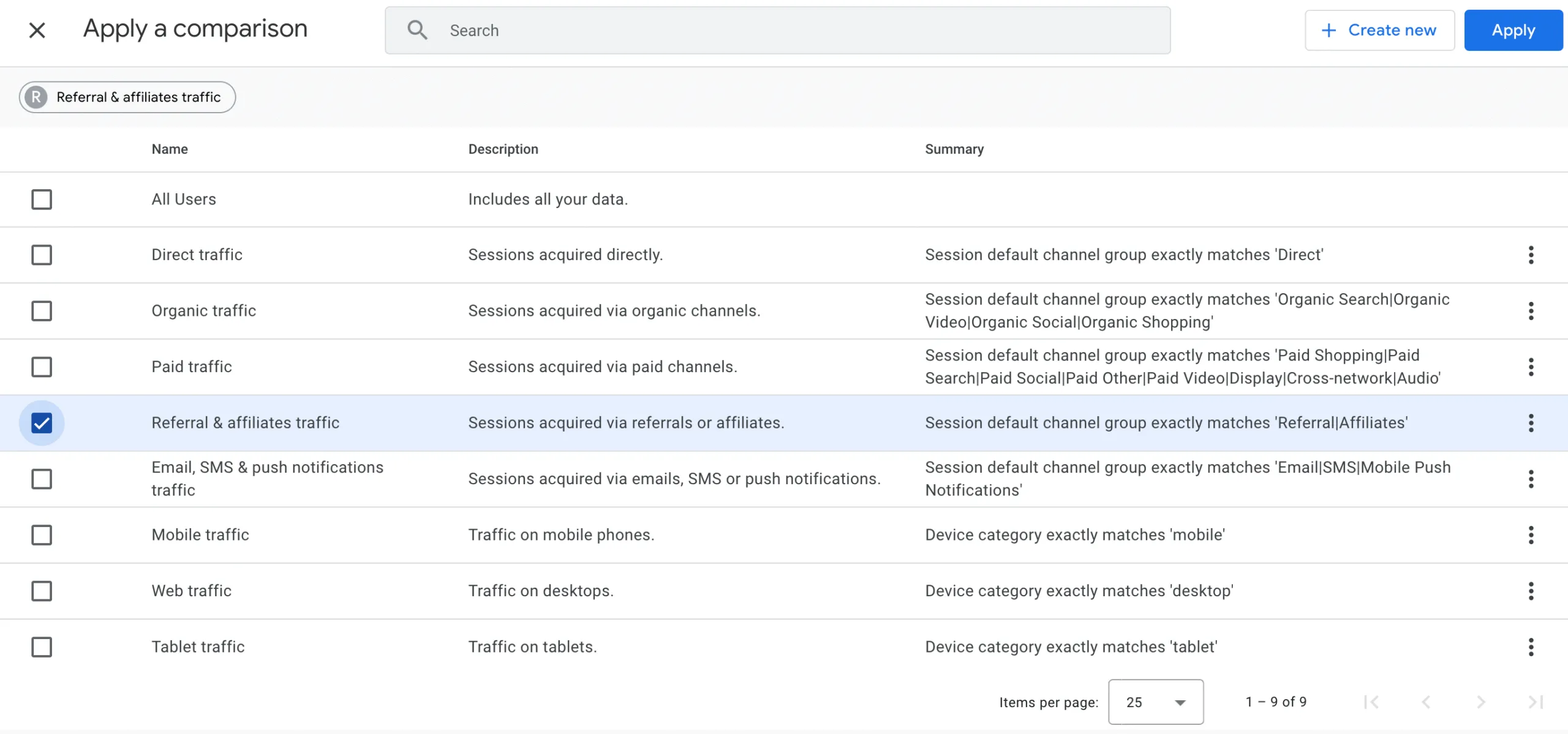
Task: Click the Paid traffic name cell
Action: pyautogui.click(x=192, y=367)
